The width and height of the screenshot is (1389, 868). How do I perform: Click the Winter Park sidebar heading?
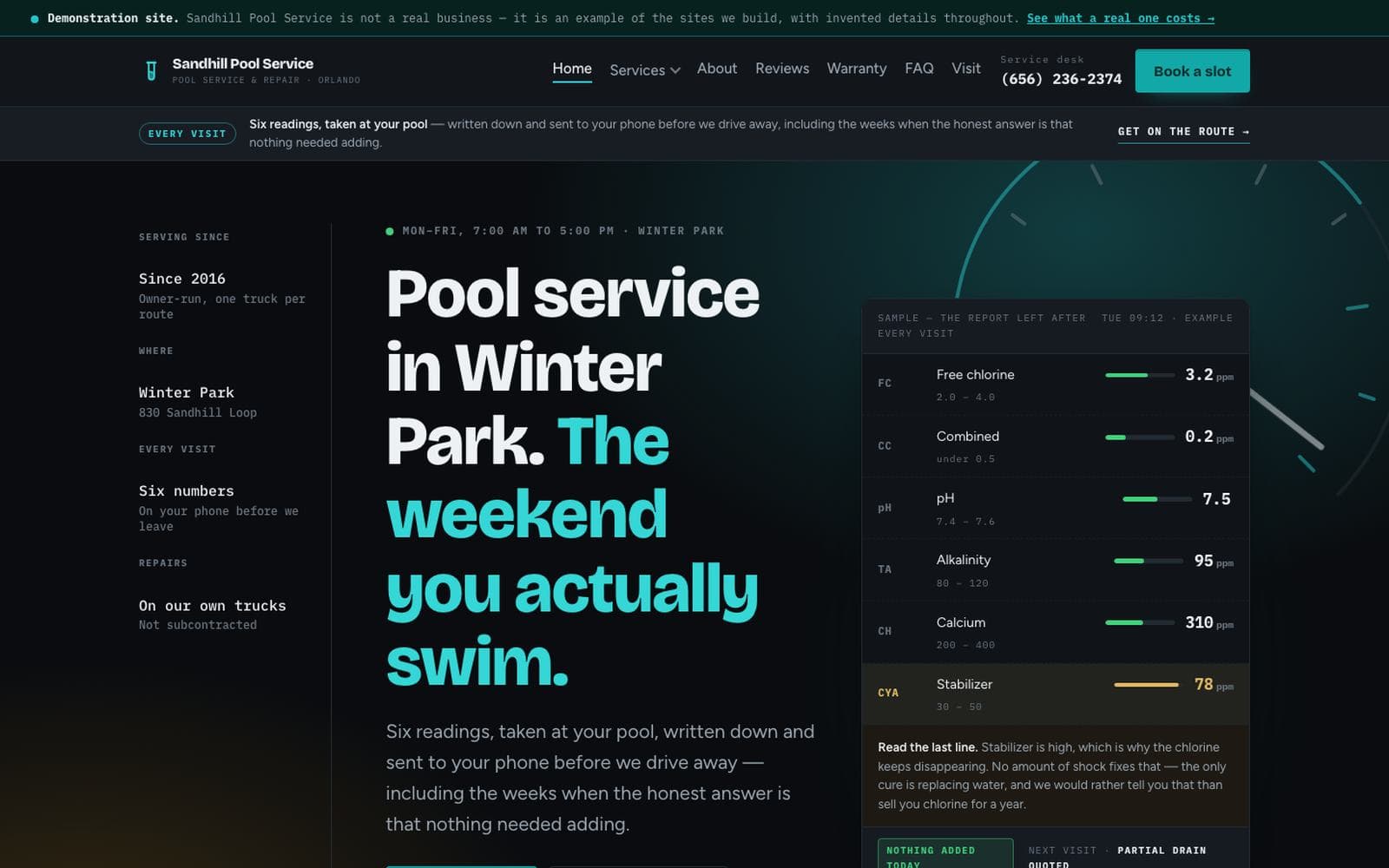point(187,392)
